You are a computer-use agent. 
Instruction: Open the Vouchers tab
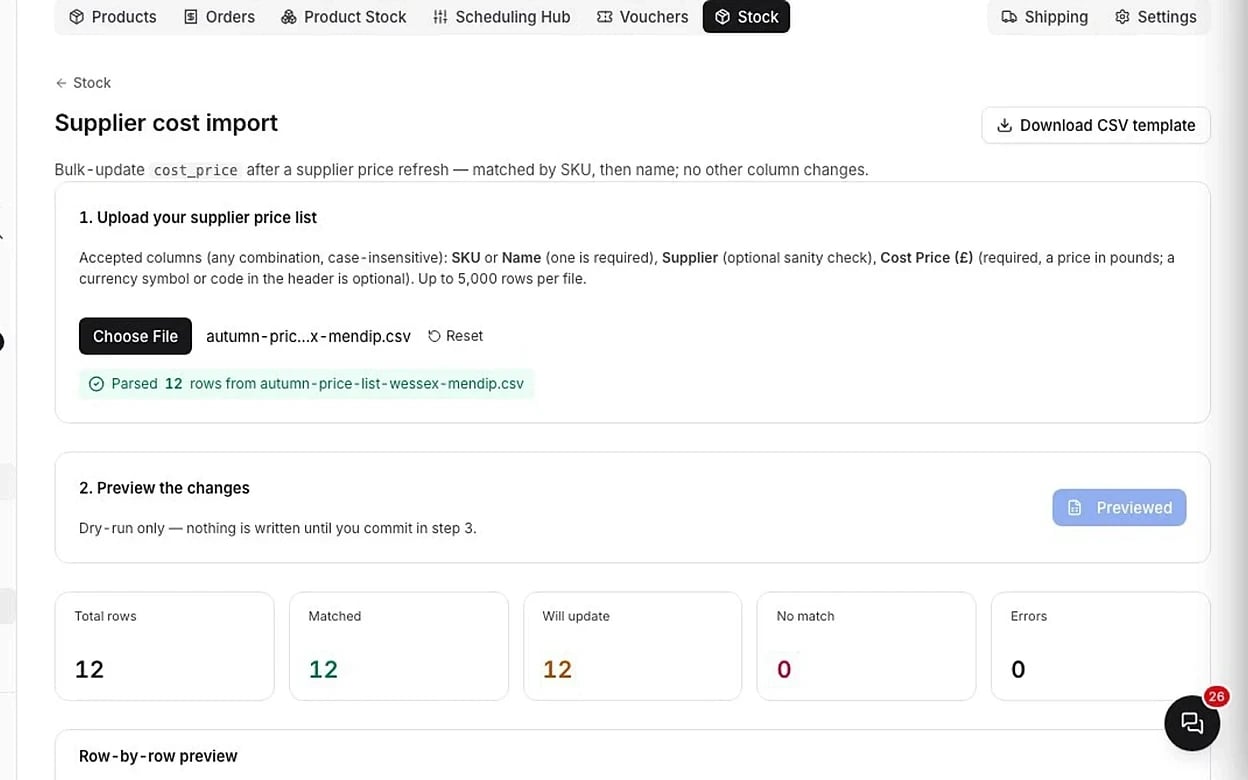(x=642, y=17)
